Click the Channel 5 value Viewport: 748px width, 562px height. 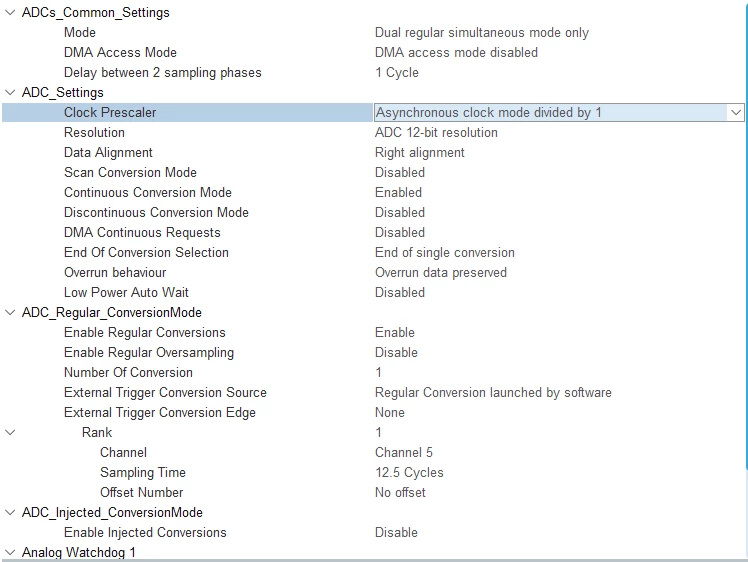pyautogui.click(x=404, y=453)
